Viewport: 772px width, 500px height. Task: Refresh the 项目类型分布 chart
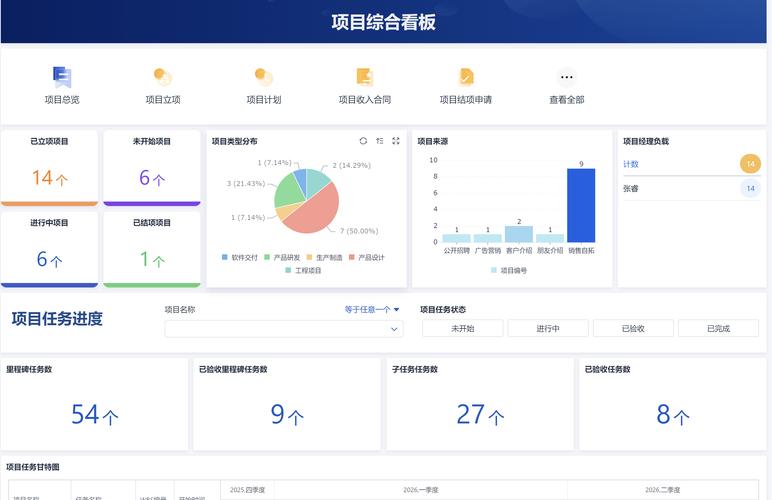click(363, 141)
